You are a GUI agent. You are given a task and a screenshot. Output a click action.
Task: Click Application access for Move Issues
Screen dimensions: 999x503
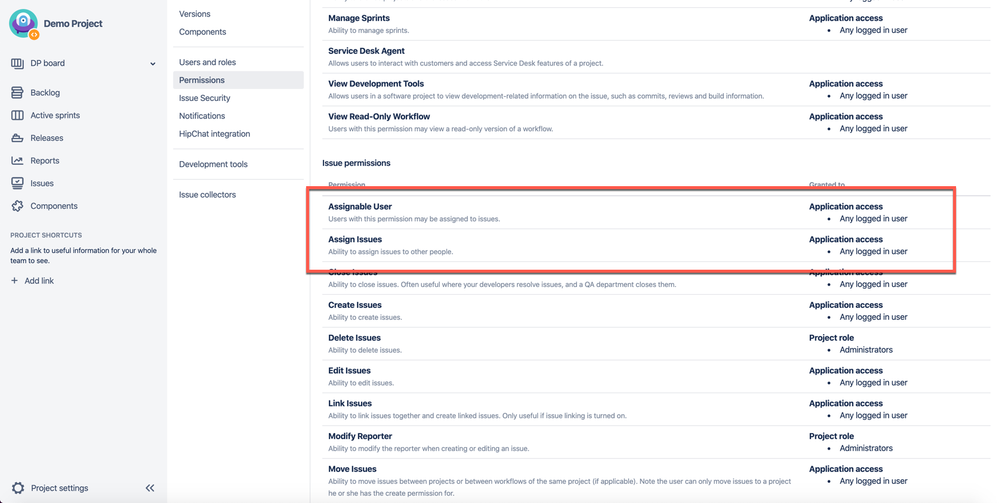click(x=845, y=469)
